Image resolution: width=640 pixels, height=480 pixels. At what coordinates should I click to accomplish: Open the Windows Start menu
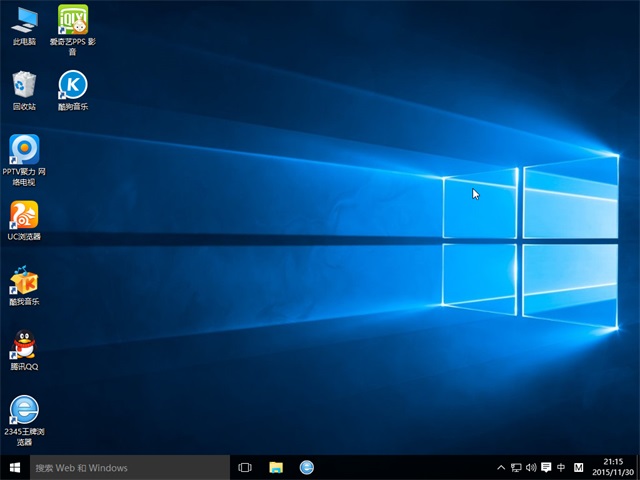coord(15,467)
